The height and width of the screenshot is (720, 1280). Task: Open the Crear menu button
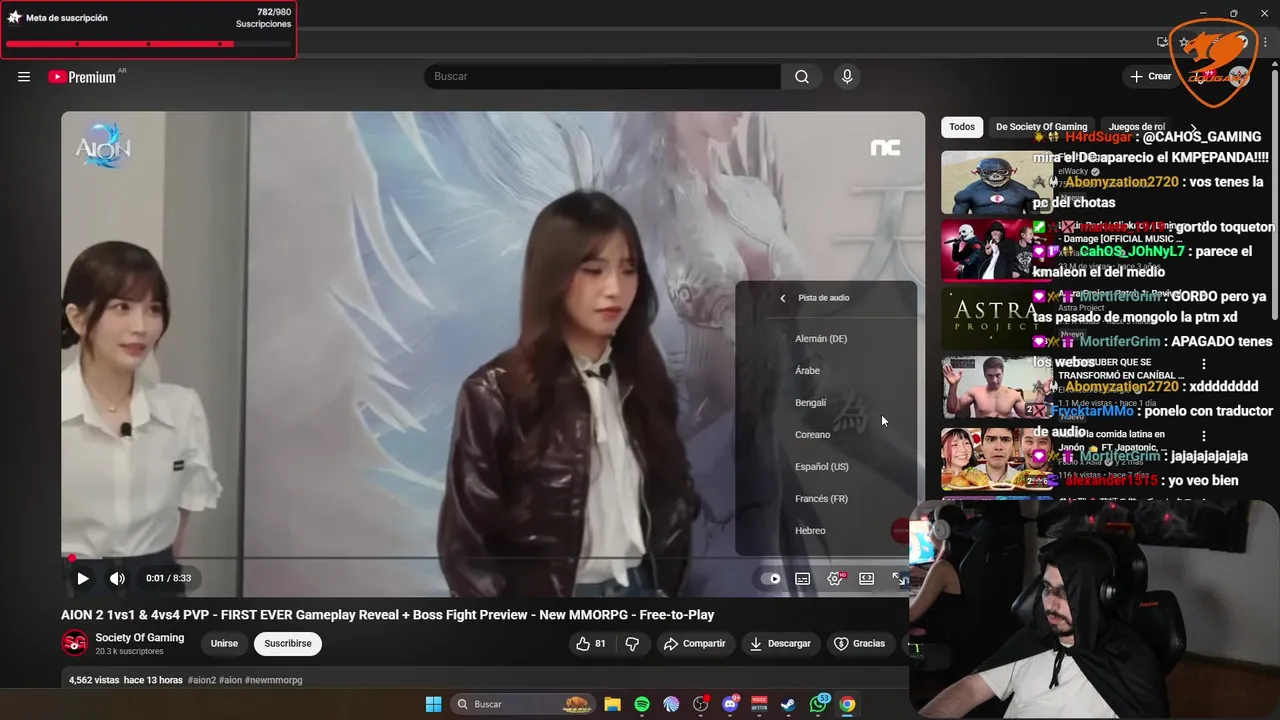pyautogui.click(x=1150, y=77)
